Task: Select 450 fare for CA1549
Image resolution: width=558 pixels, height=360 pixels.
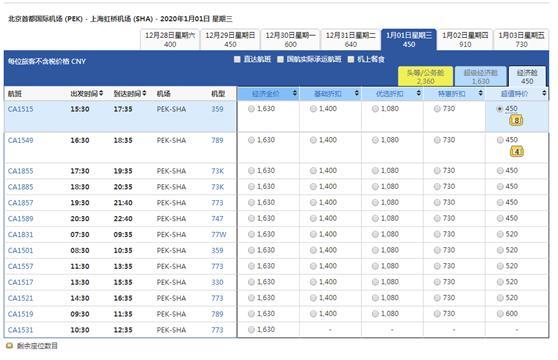Action: click(x=500, y=140)
